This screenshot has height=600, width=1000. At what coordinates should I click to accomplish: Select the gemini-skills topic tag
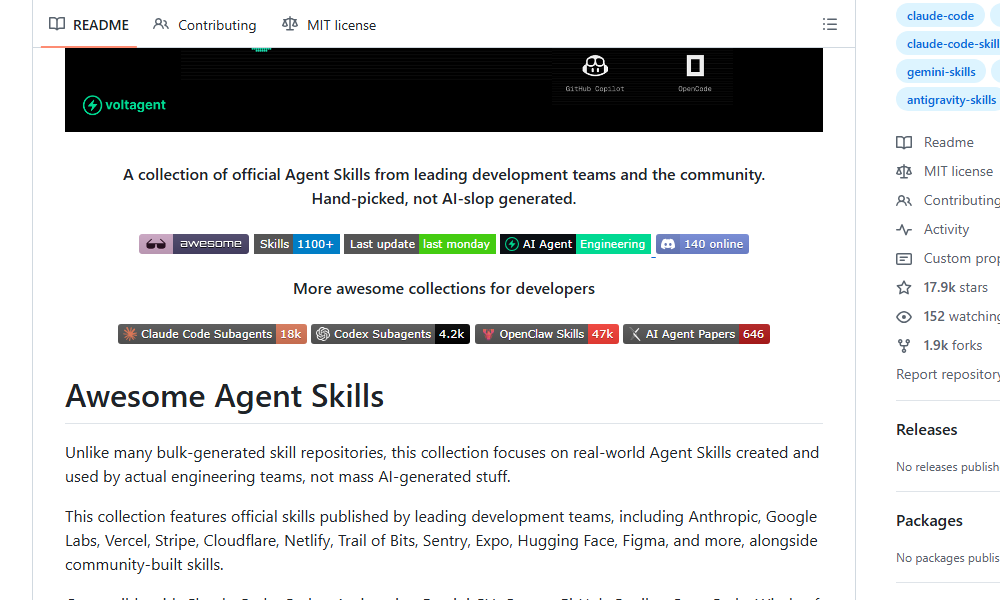pyautogui.click(x=940, y=71)
